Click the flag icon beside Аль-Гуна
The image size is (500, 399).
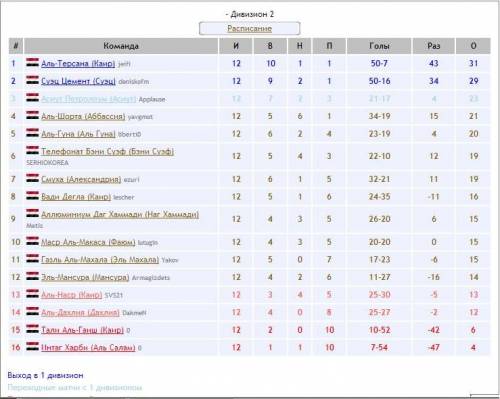[32, 133]
